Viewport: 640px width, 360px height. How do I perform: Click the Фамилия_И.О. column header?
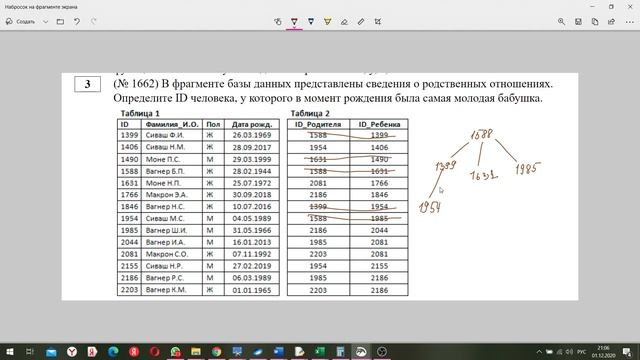pyautogui.click(x=172, y=124)
